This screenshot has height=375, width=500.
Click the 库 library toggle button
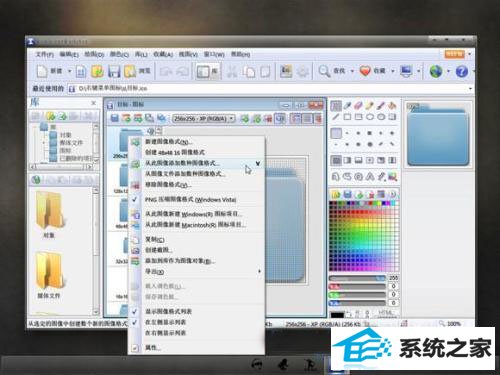click(x=208, y=71)
